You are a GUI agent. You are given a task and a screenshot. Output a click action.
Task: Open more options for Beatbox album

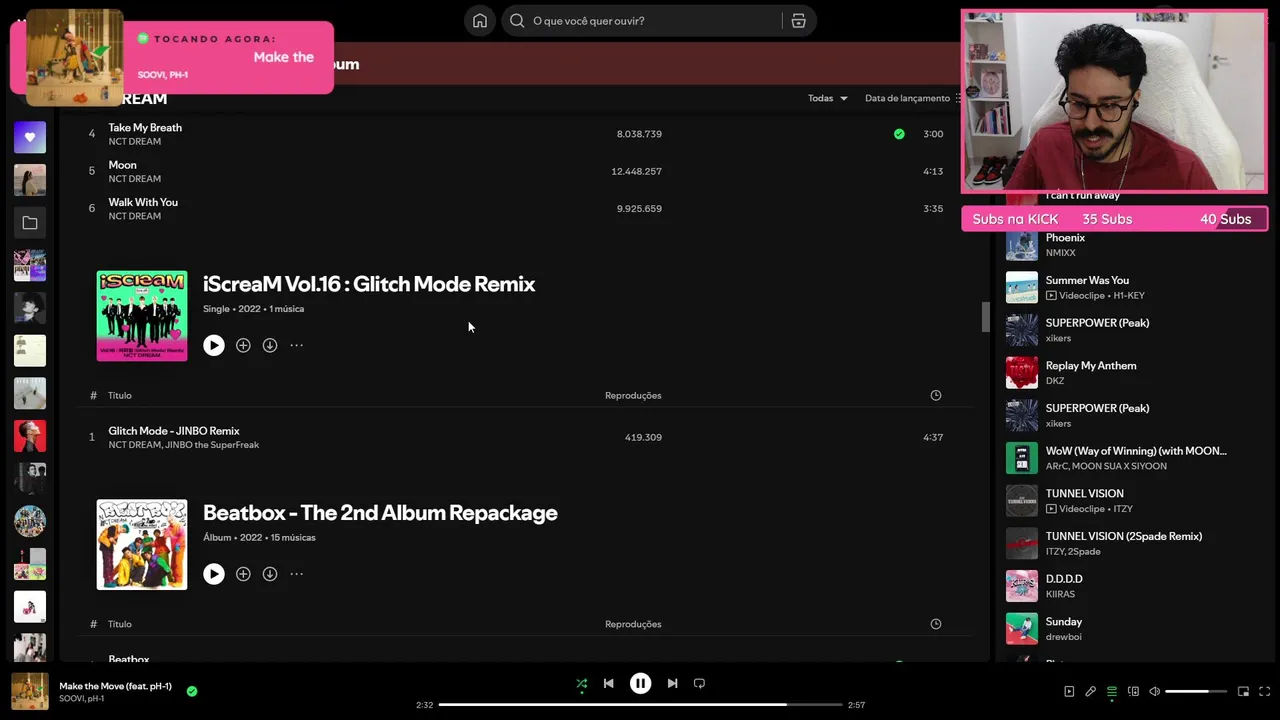click(x=297, y=574)
